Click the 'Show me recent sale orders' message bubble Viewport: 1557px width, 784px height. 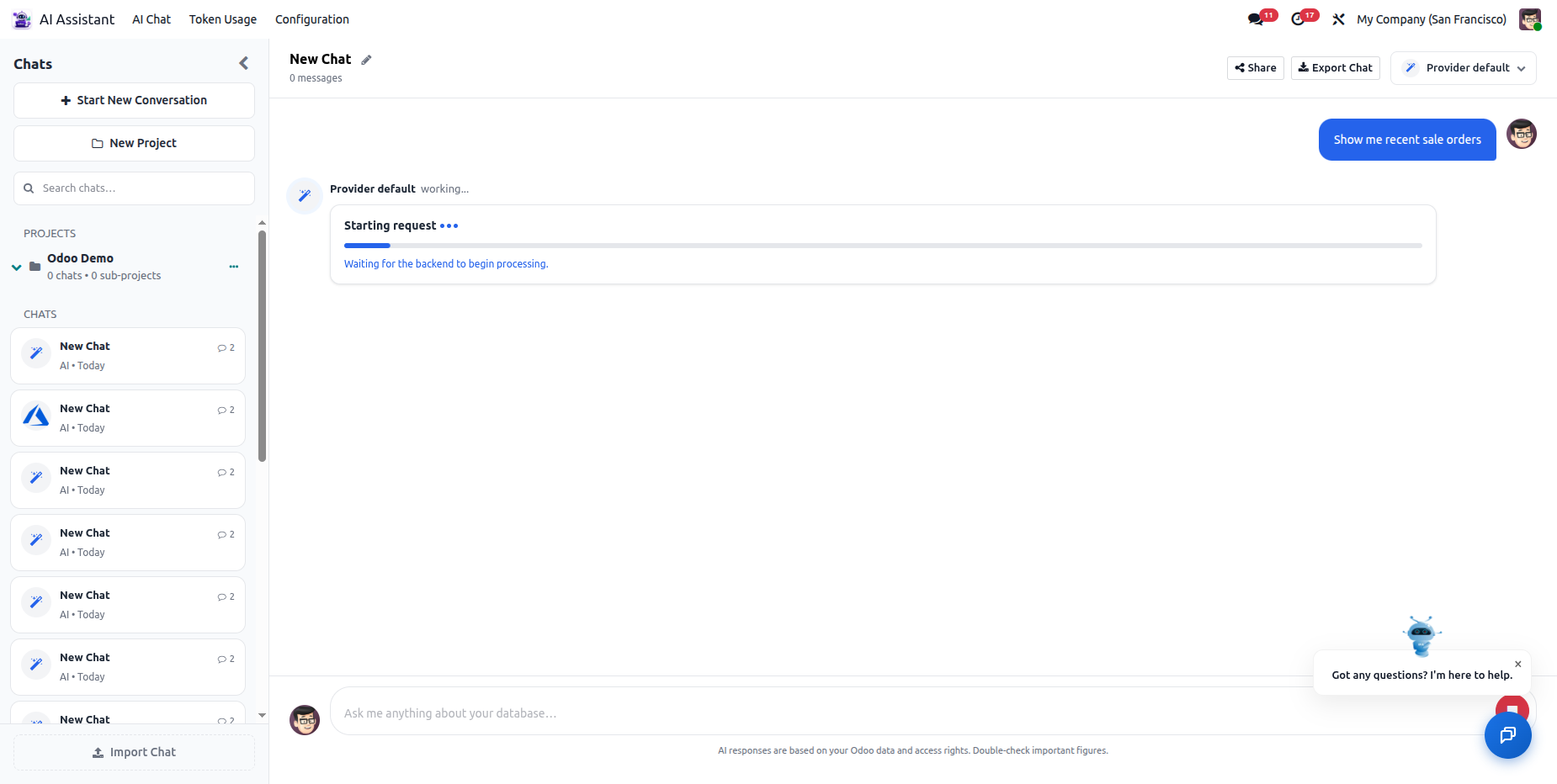click(1407, 140)
